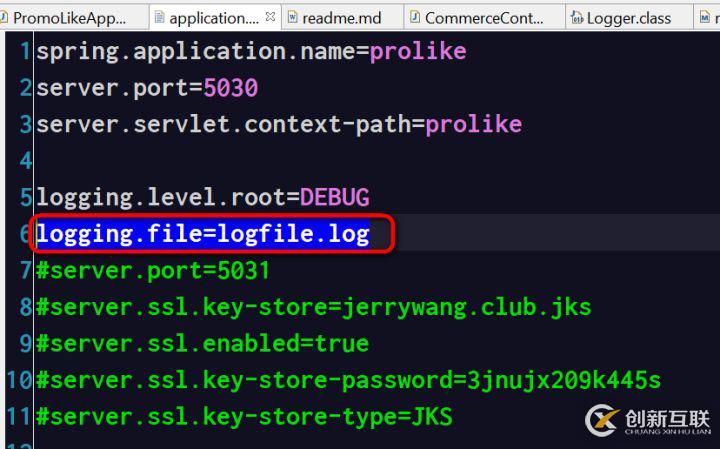
Task: Switch to the PromoLikeApp tab
Action: click(x=73, y=18)
